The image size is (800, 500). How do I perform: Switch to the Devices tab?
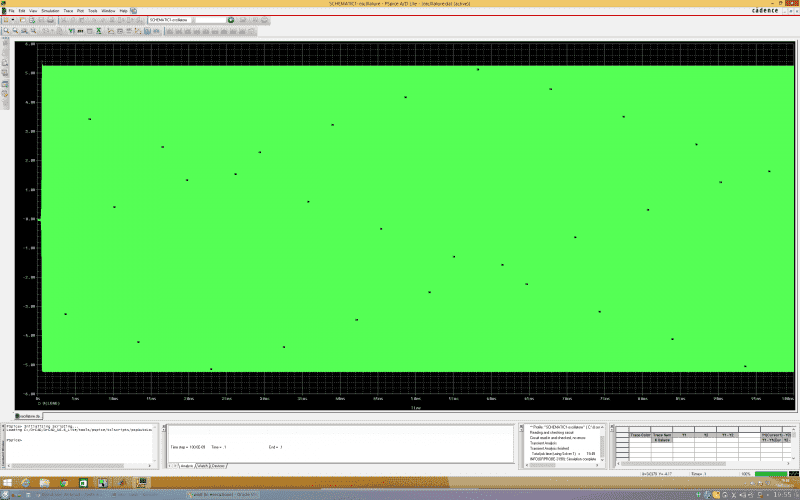pos(219,465)
